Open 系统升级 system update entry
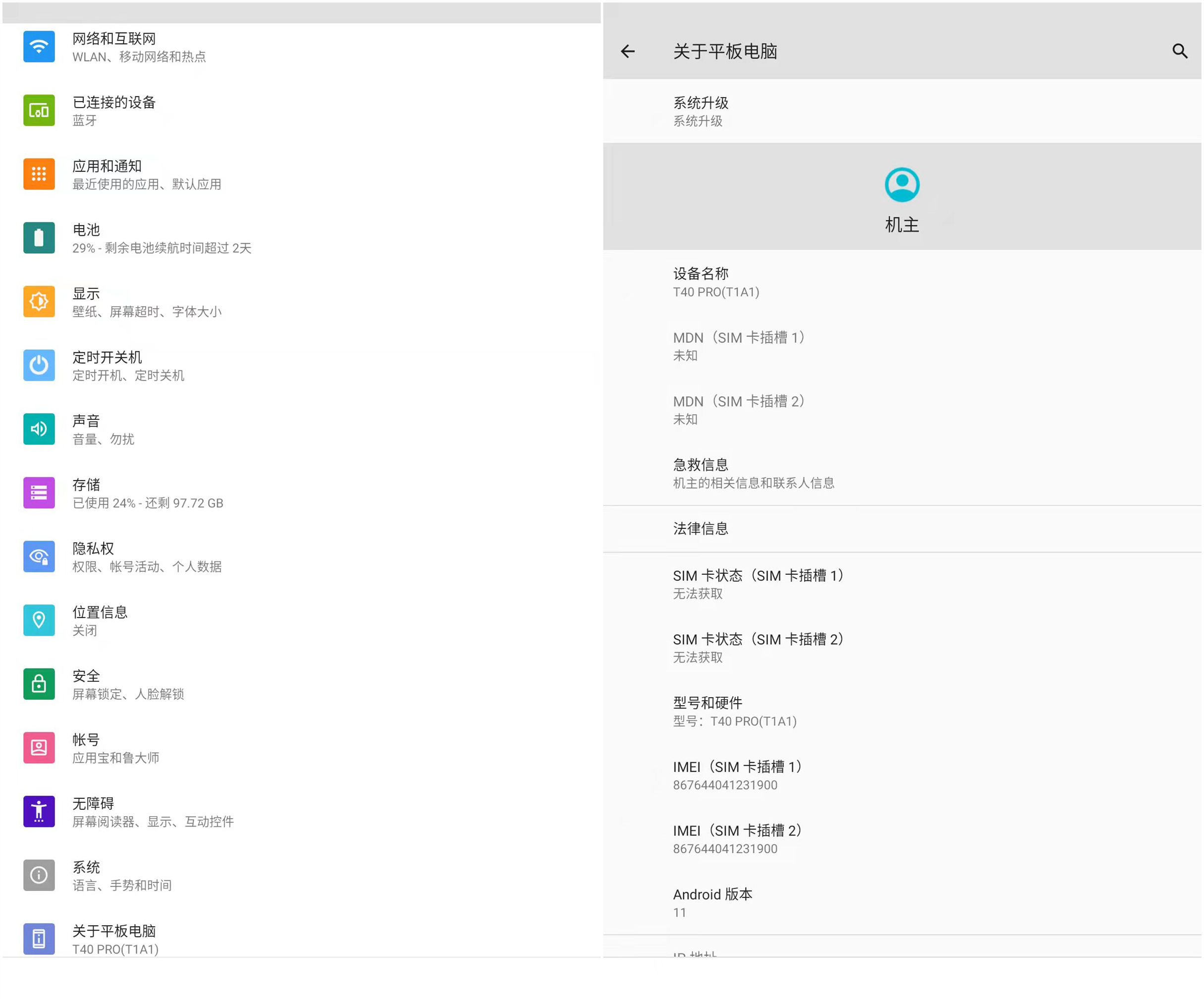 click(902, 111)
